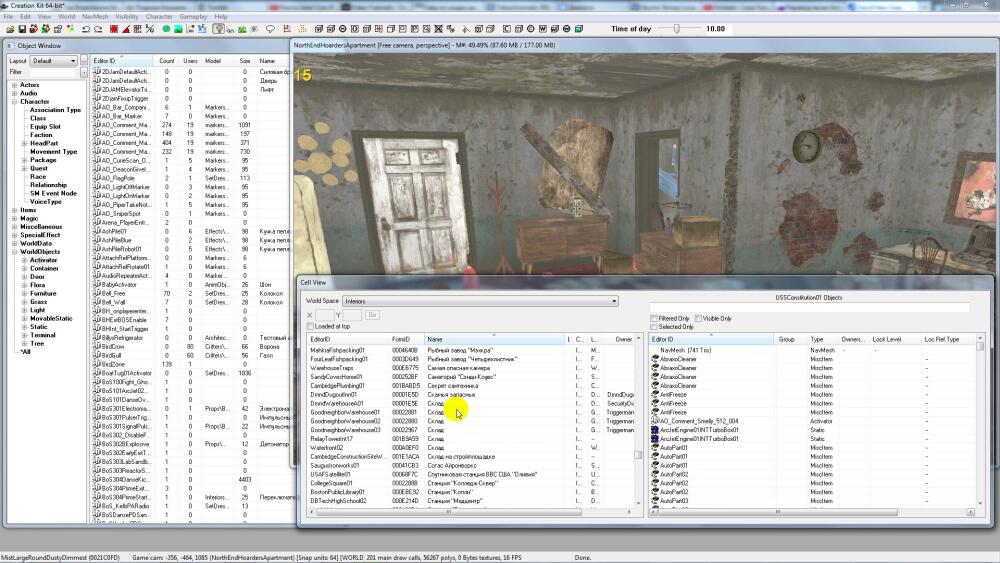Expand the Actors tree node

pyautogui.click(x=15, y=85)
